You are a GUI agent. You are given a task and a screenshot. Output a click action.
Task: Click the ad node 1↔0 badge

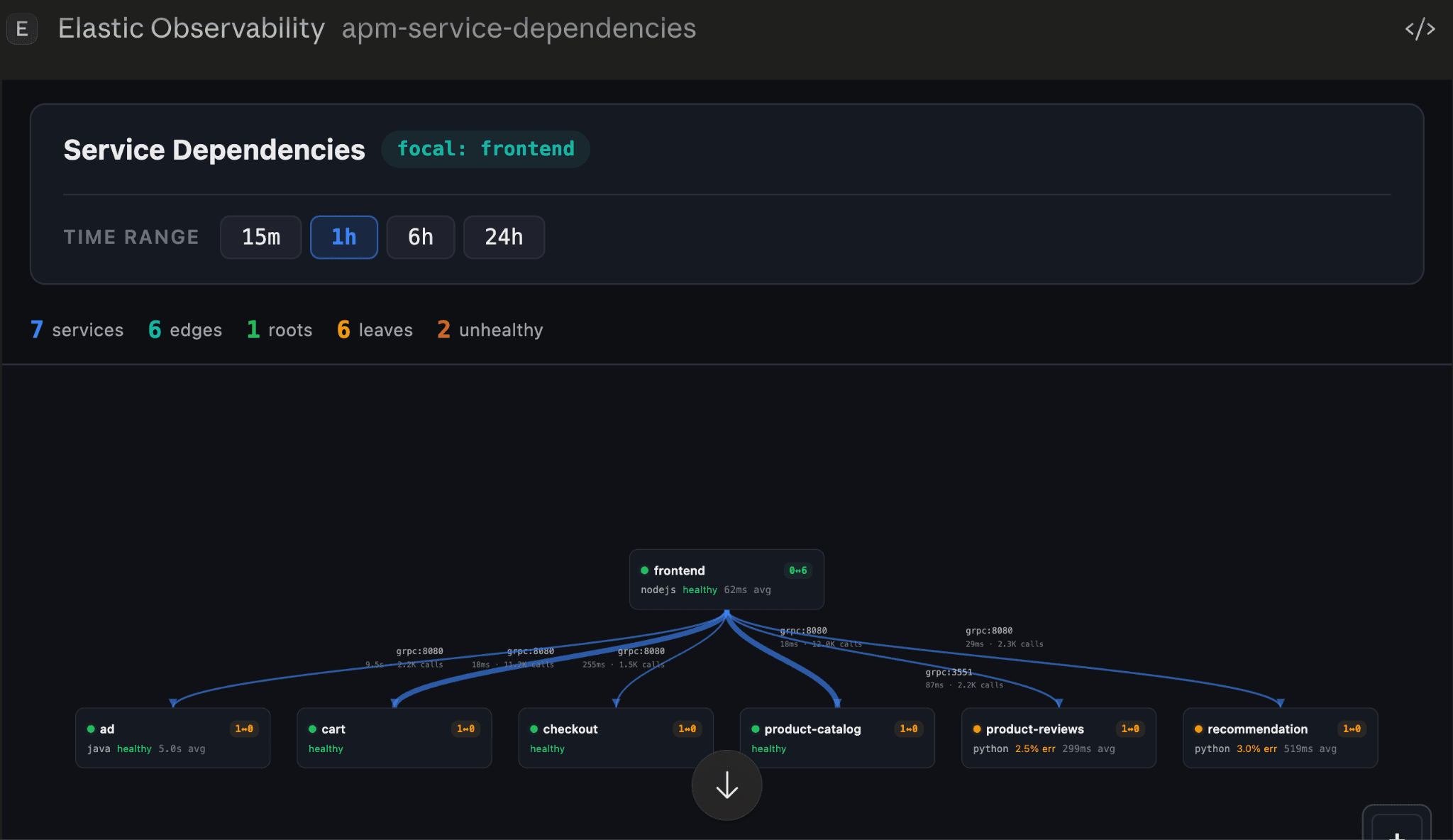(x=244, y=729)
